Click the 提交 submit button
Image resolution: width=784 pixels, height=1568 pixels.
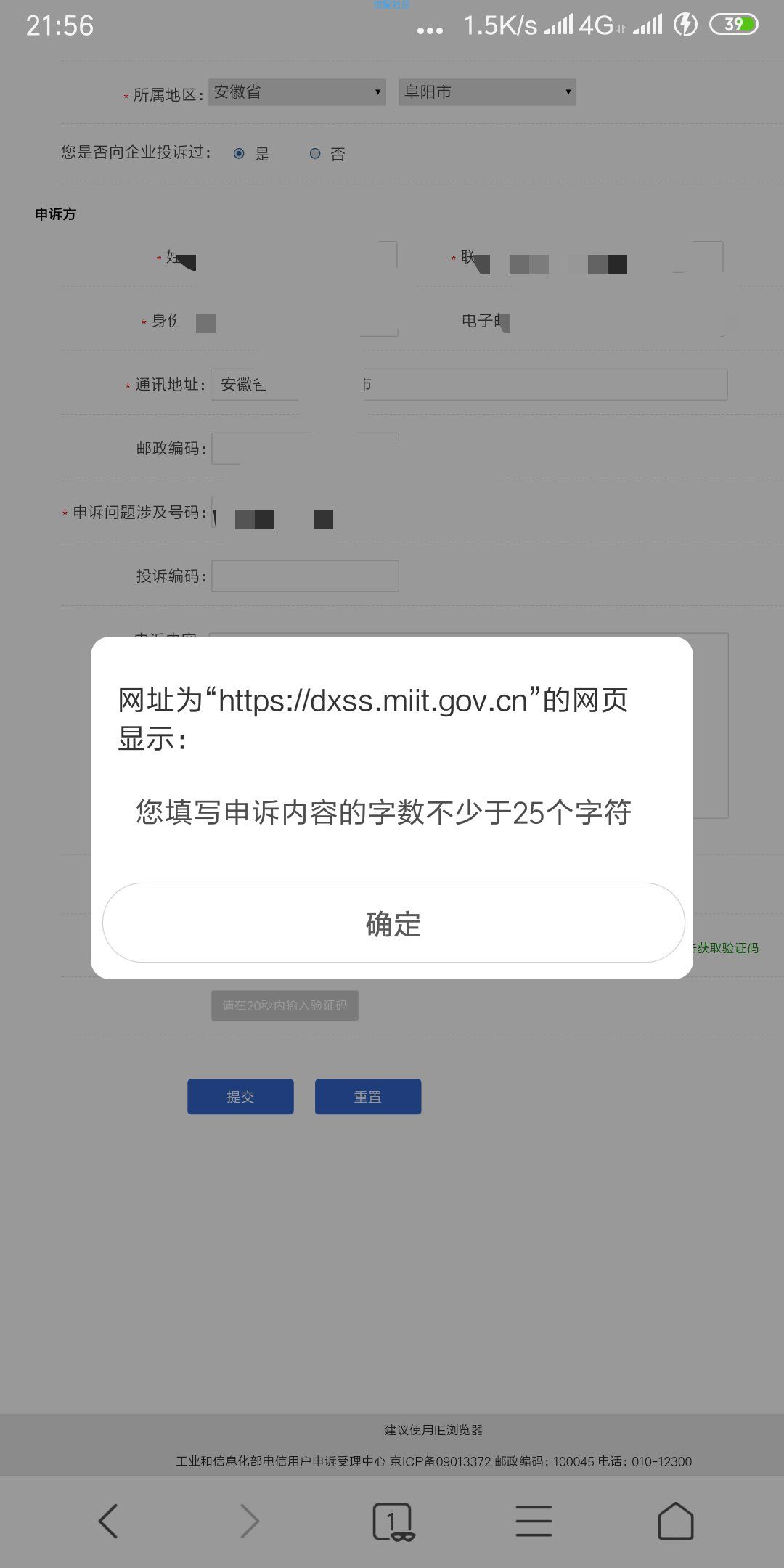click(240, 1096)
